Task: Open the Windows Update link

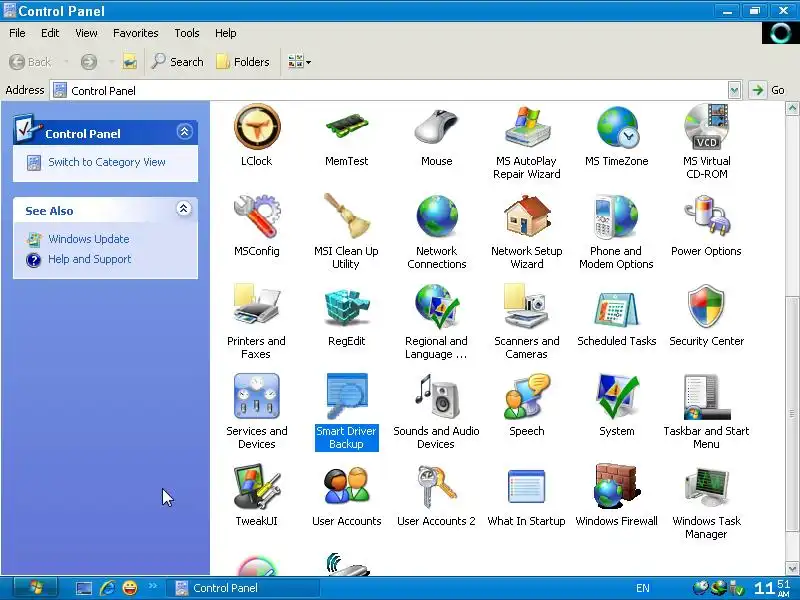Action: pos(89,239)
